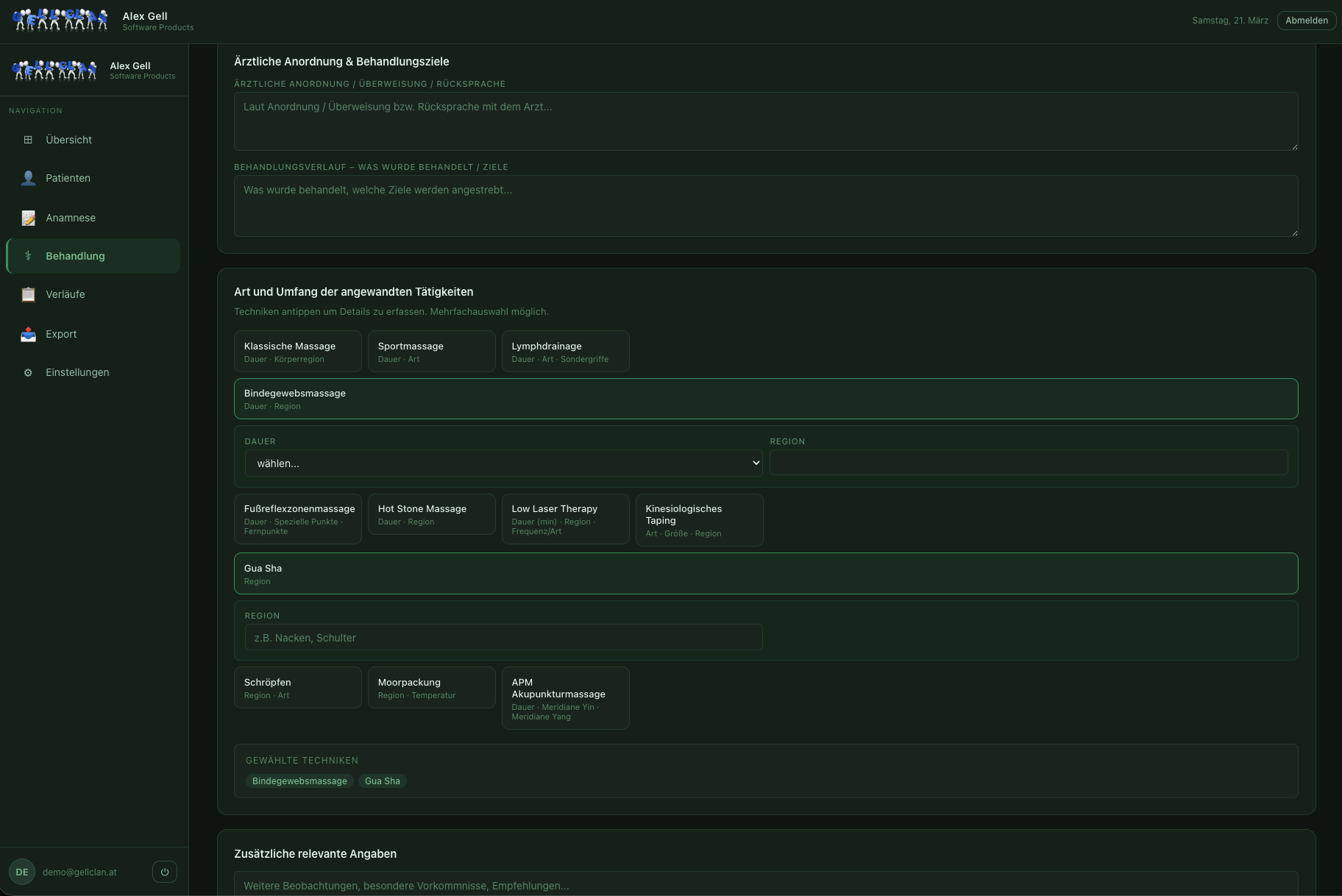Expand the Low Laser Therapy details
This screenshot has height=896, width=1342.
(x=566, y=519)
